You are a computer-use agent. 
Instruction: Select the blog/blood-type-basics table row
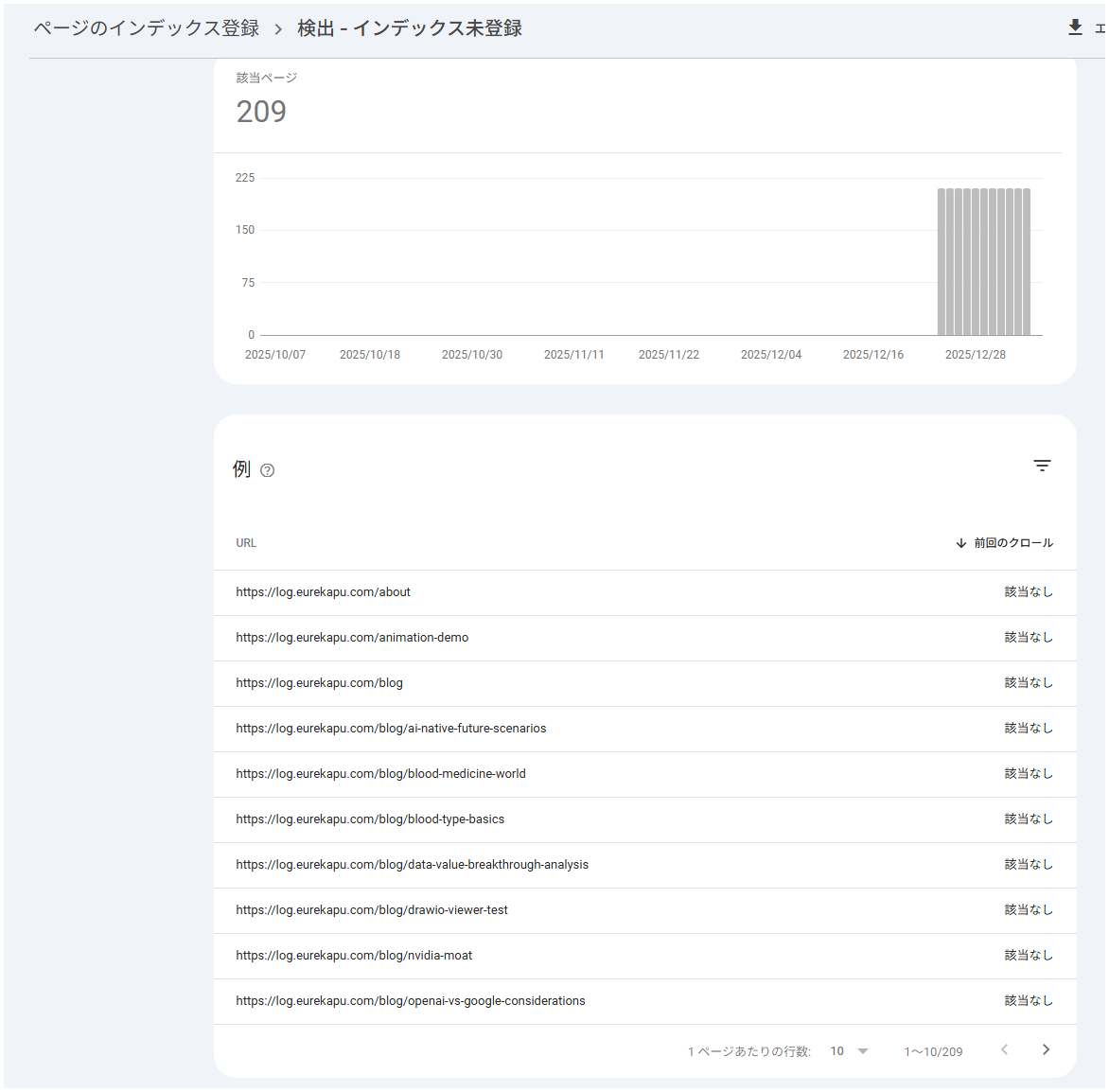(x=370, y=819)
